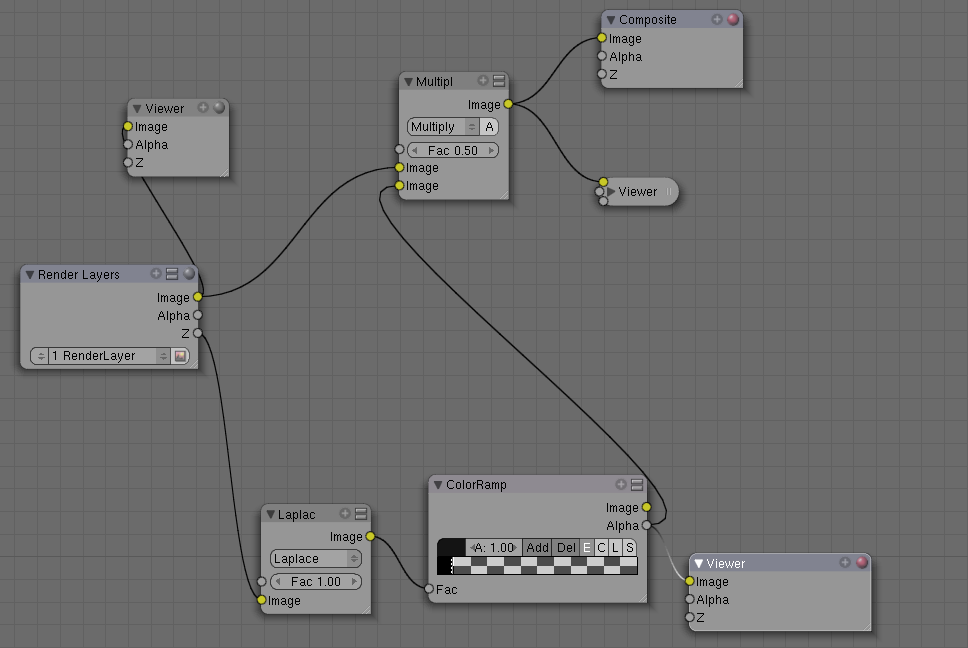
Task: Click the plus icon in ColorRamp node header
Action: [621, 484]
